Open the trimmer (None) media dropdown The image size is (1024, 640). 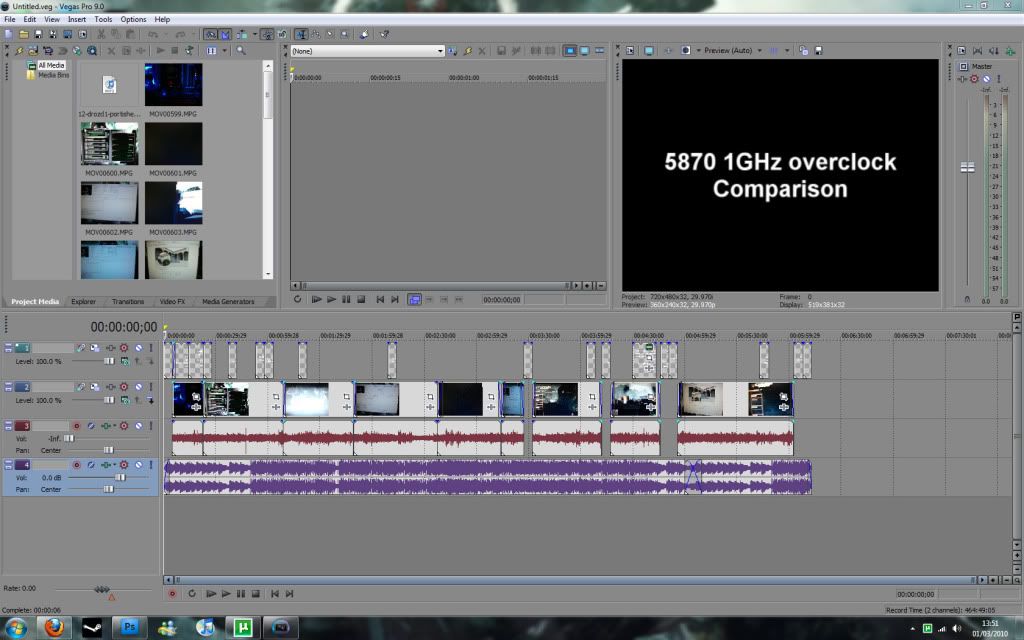(439, 51)
